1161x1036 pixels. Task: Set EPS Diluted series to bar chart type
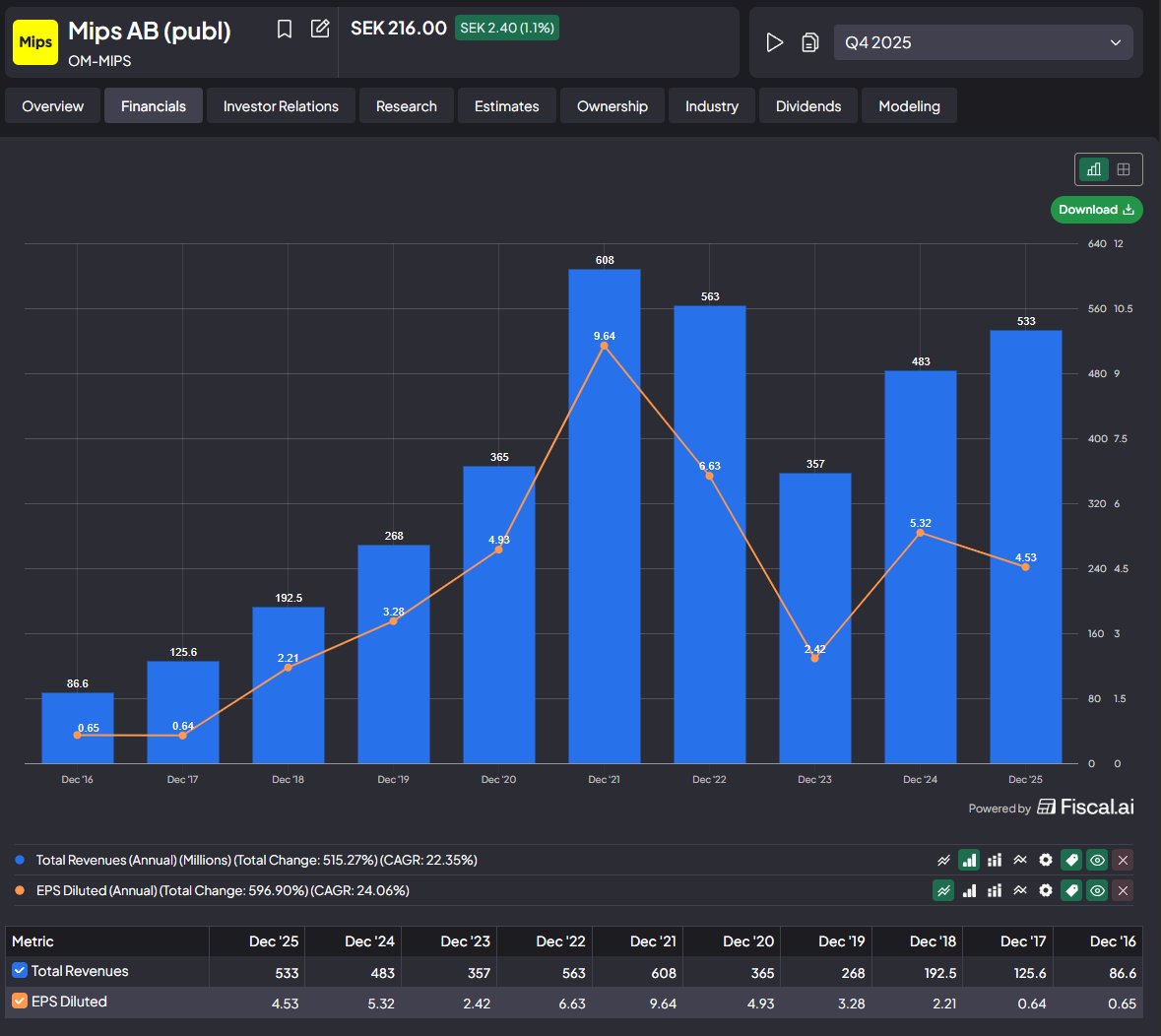(969, 890)
